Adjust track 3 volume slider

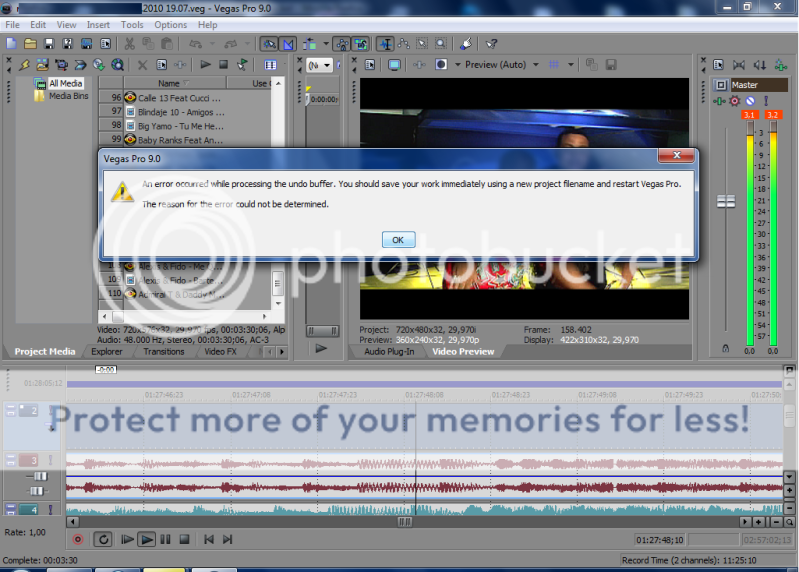(39, 476)
